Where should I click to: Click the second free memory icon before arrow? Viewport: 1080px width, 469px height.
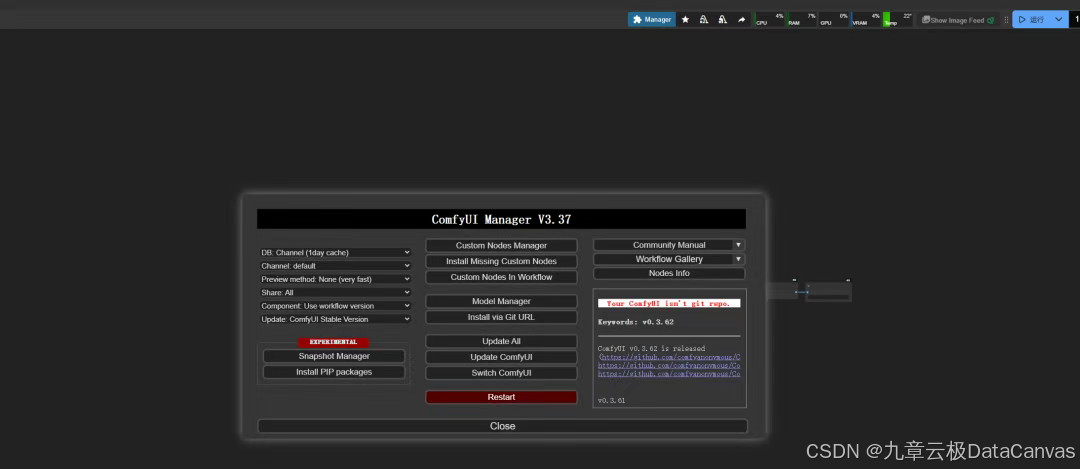pyautogui.click(x=723, y=19)
